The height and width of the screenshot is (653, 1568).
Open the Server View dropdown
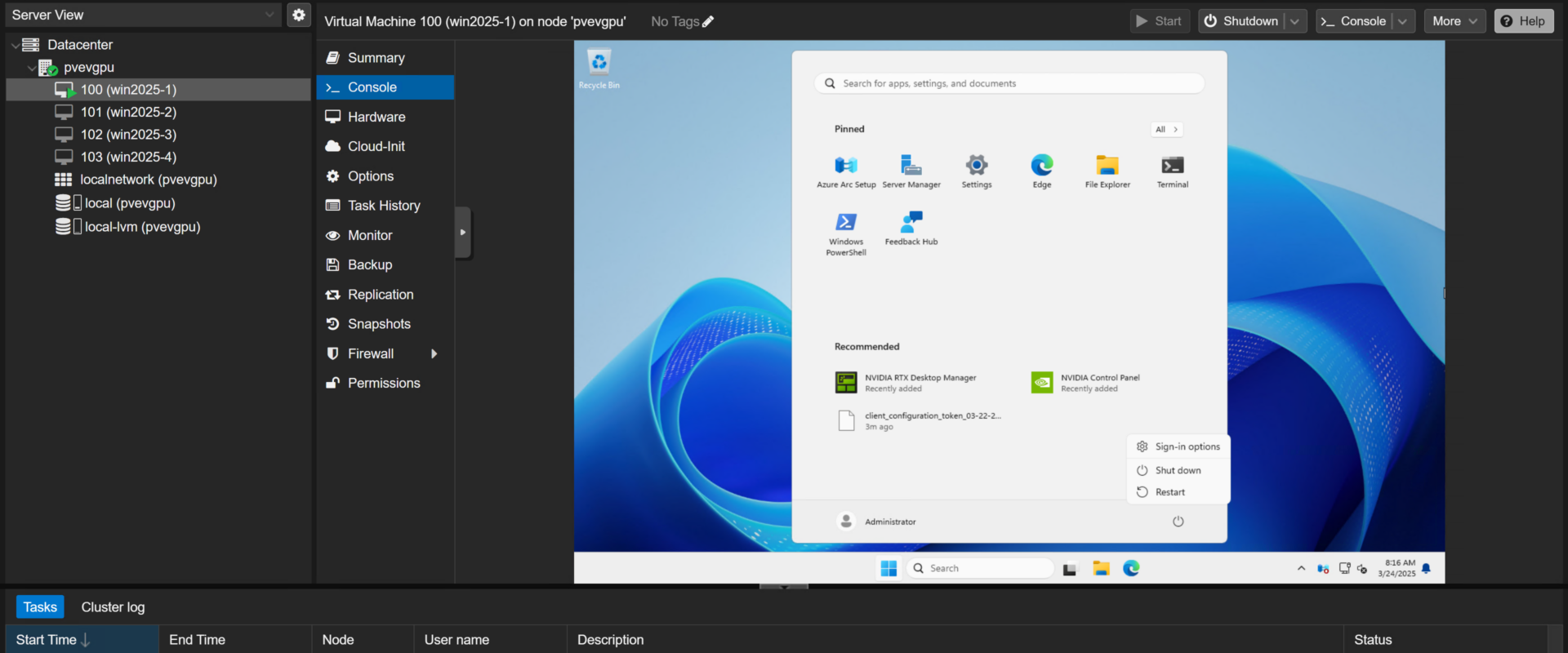pyautogui.click(x=269, y=15)
